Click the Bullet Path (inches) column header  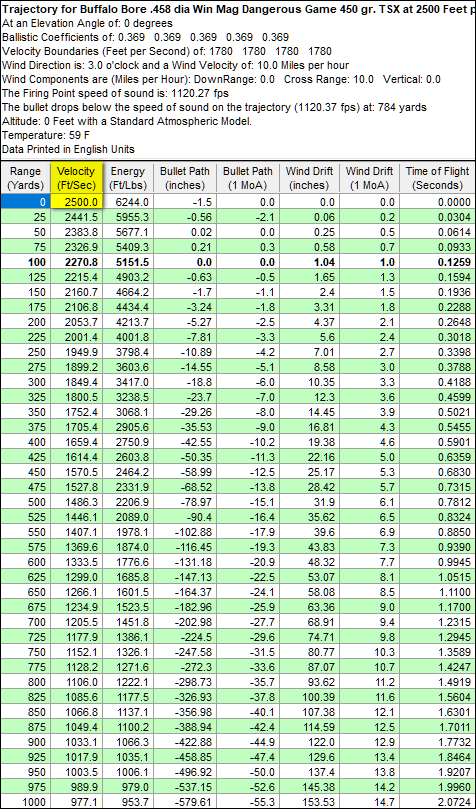coord(185,179)
